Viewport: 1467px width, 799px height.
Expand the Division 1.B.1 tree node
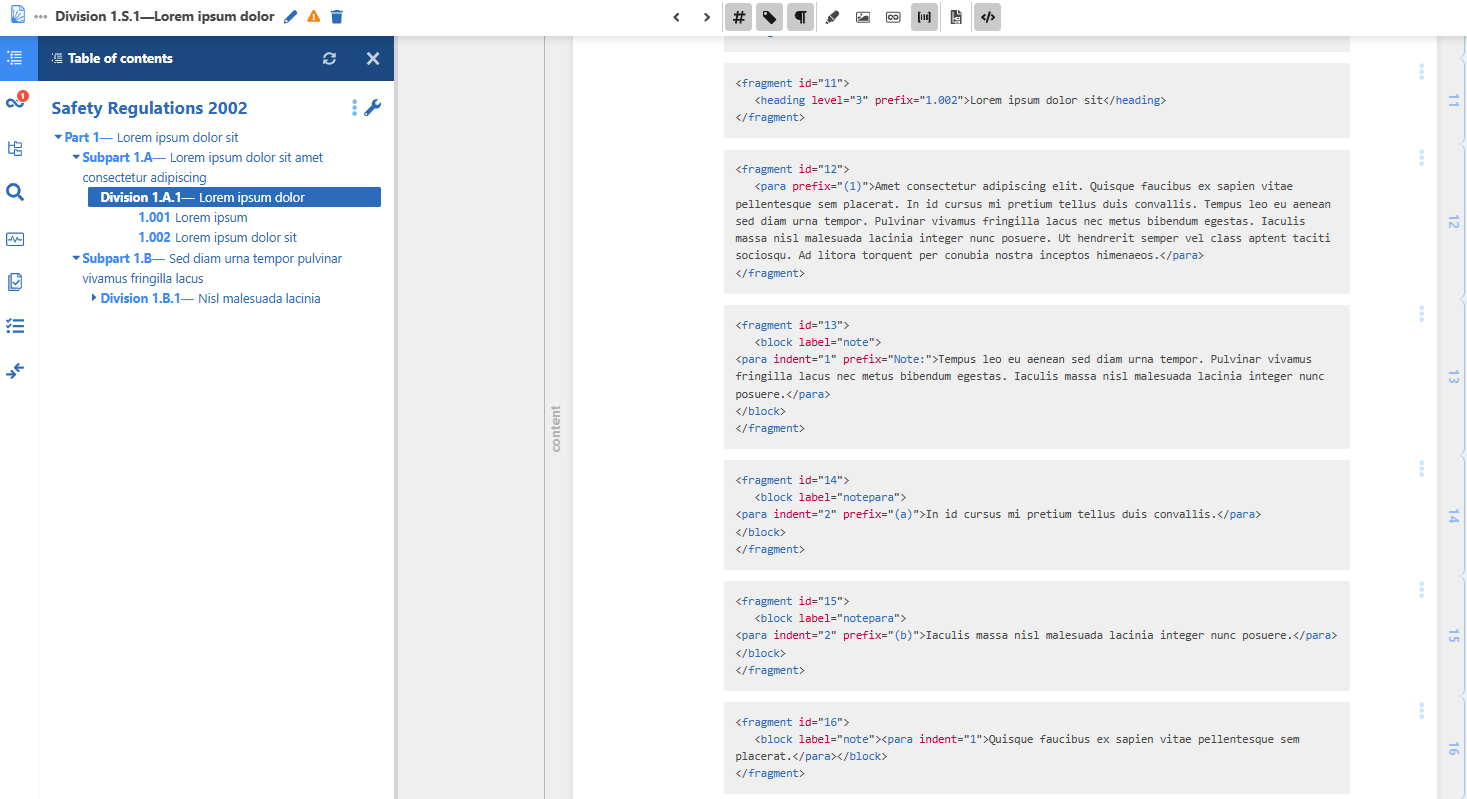(x=94, y=298)
